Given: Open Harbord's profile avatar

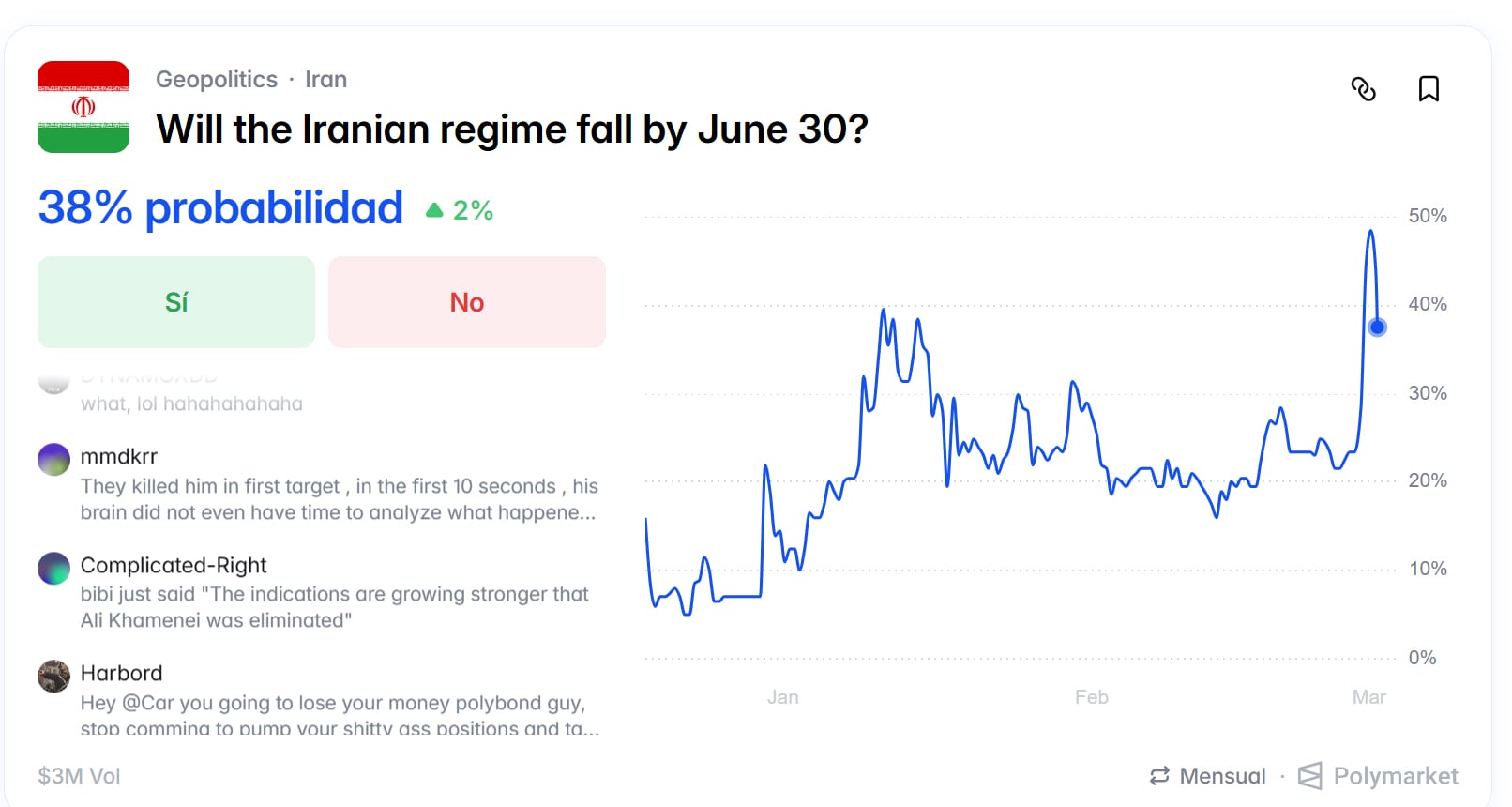Looking at the screenshot, I should point(53,676).
